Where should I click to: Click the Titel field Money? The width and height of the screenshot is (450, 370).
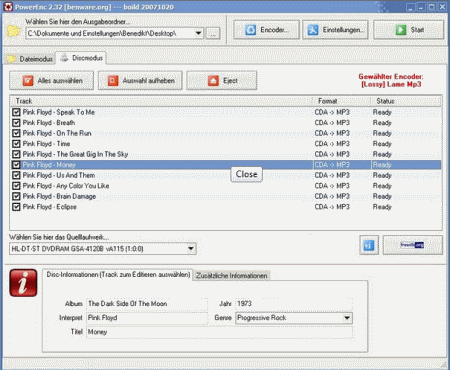pos(219,332)
